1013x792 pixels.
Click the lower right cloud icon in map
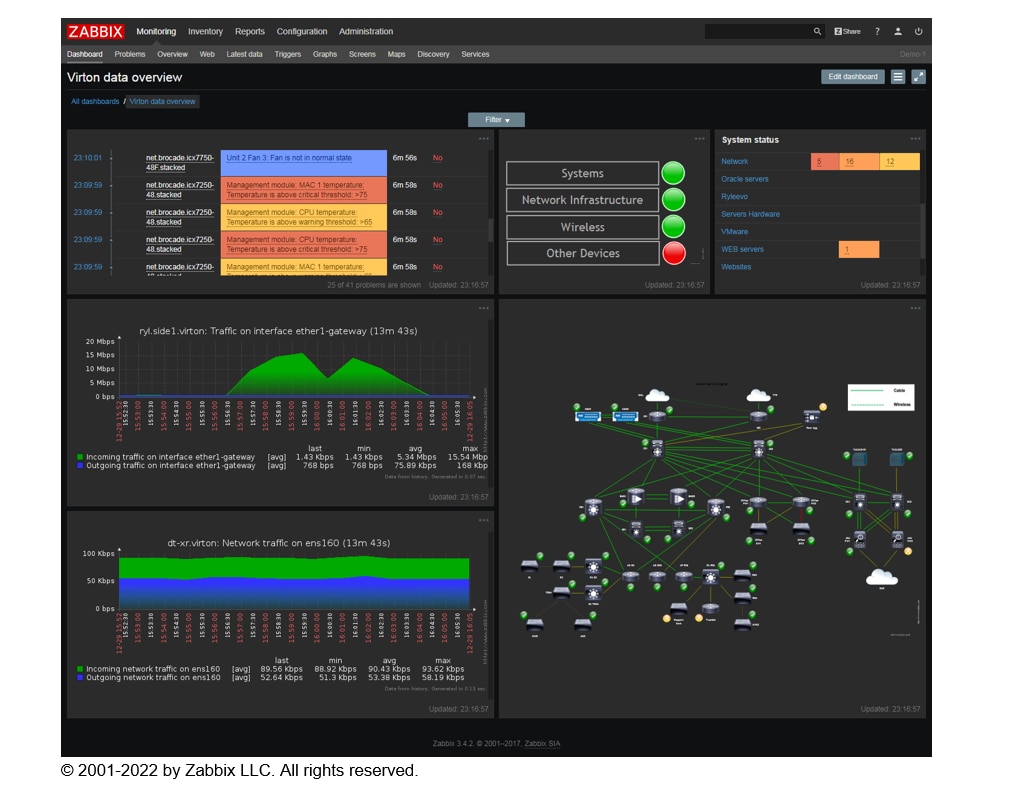[x=881, y=577]
